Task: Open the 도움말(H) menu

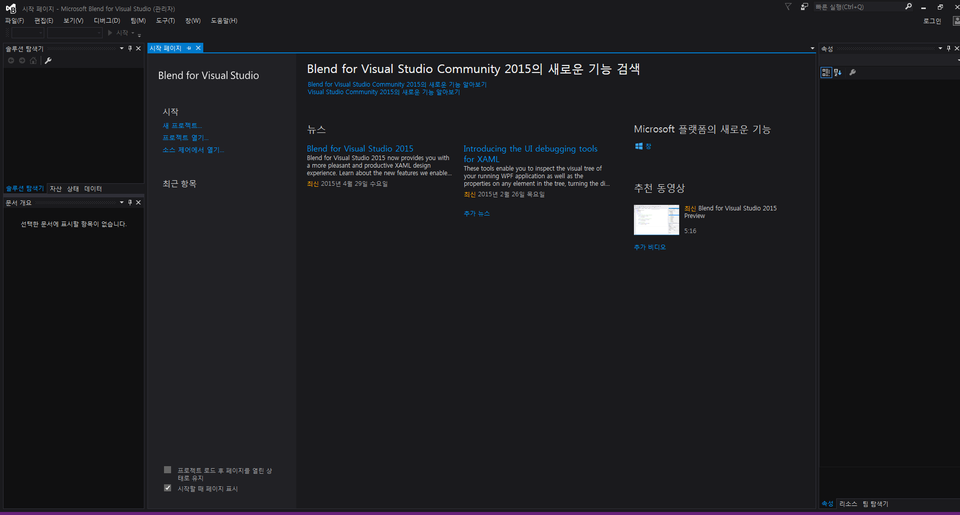Action: point(224,21)
